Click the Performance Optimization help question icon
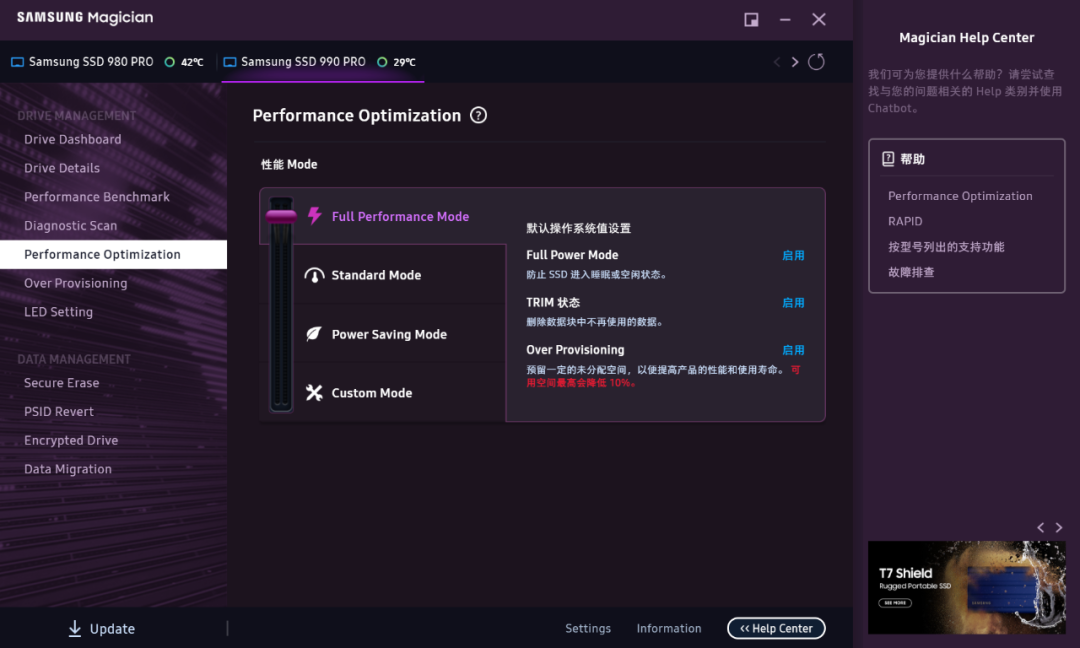This screenshot has height=648, width=1080. pyautogui.click(x=478, y=115)
